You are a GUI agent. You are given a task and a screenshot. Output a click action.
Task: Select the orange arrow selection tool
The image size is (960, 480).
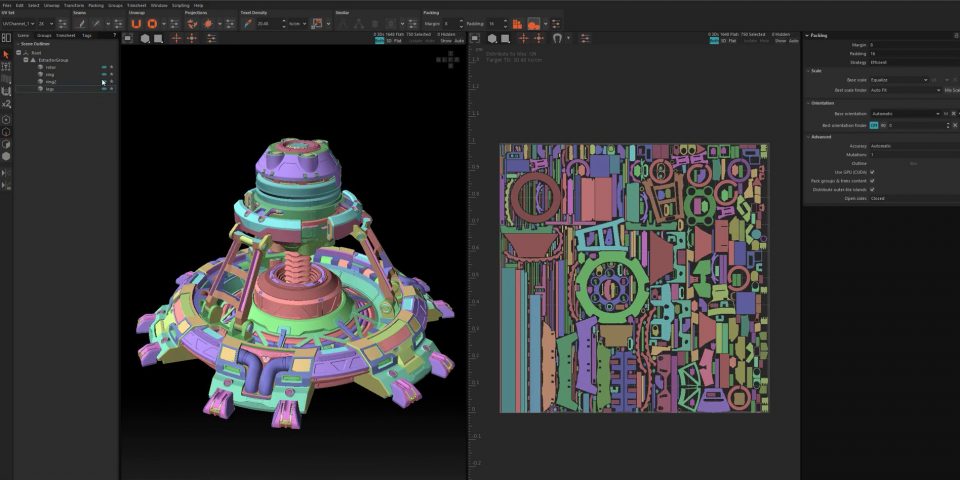click(x=6, y=54)
